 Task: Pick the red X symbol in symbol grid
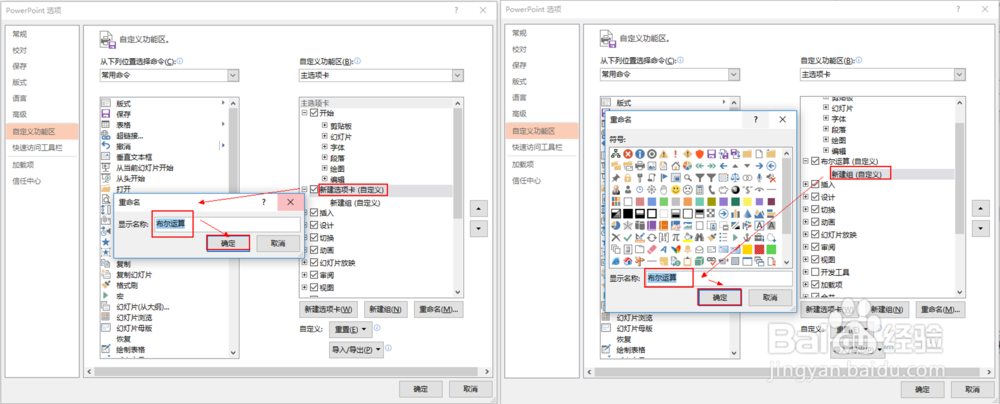tap(628, 154)
